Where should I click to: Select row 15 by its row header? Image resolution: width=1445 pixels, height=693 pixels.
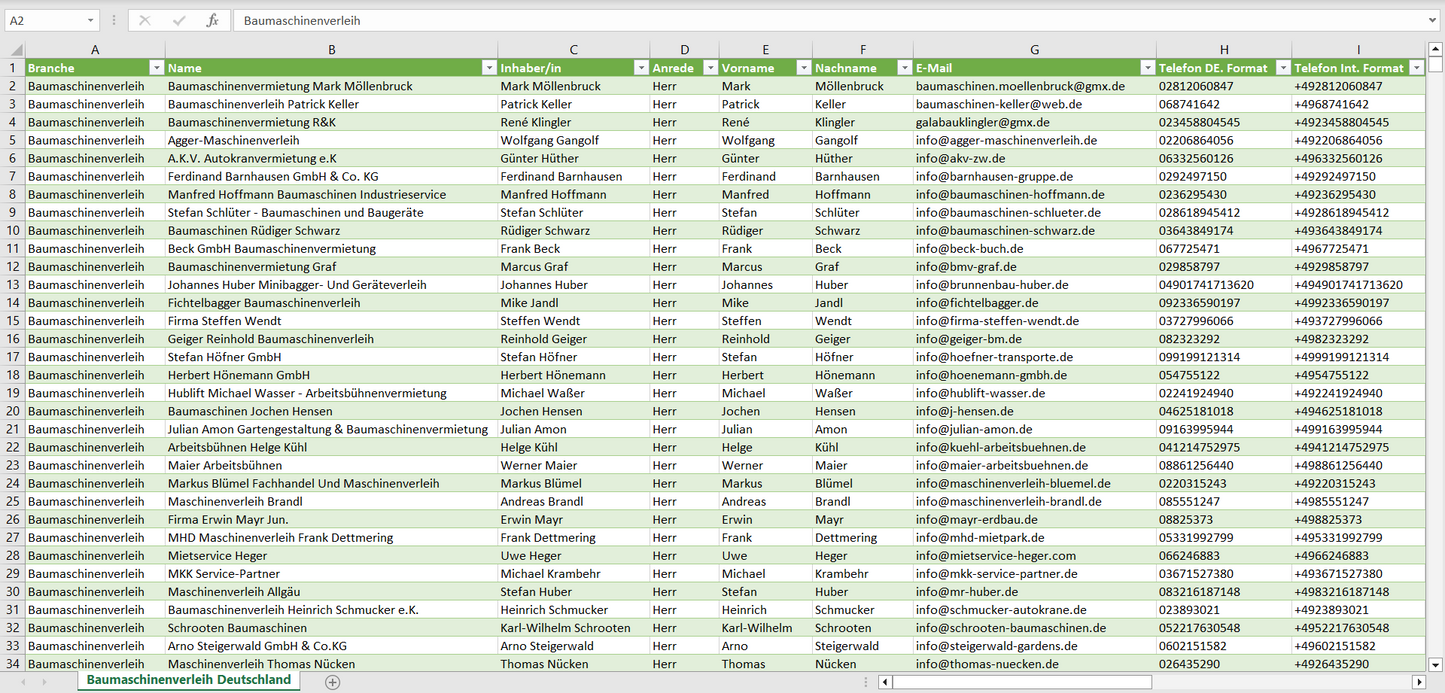click(x=12, y=321)
